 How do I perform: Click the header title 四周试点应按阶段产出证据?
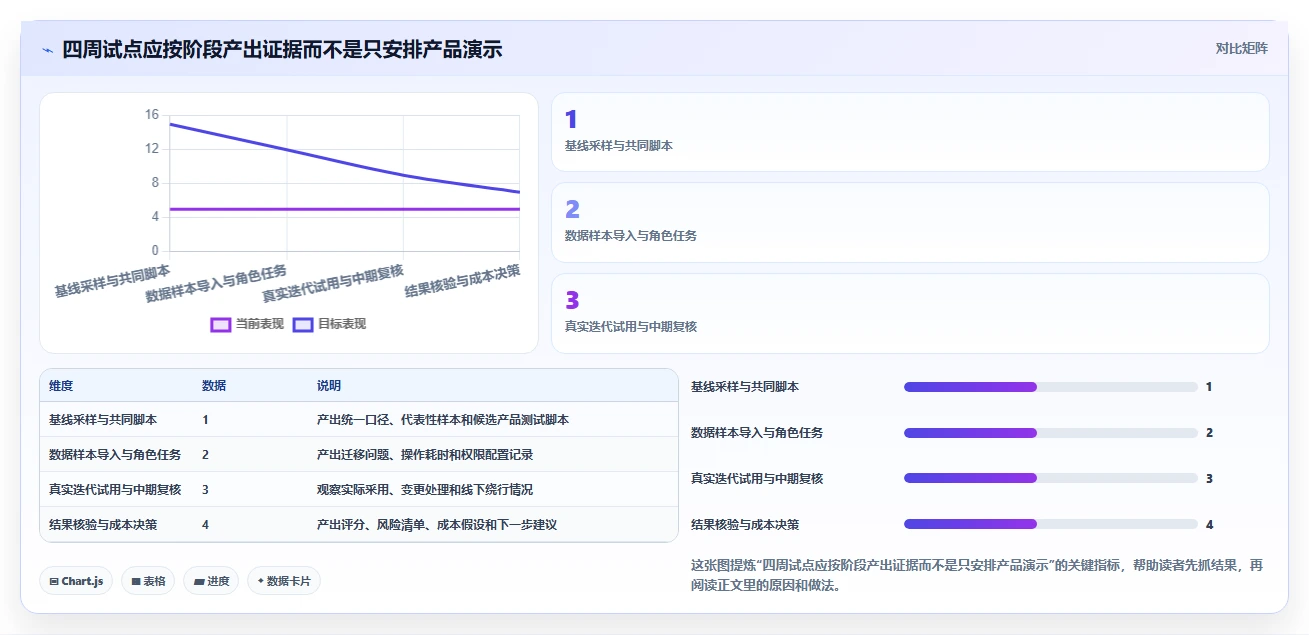point(282,49)
